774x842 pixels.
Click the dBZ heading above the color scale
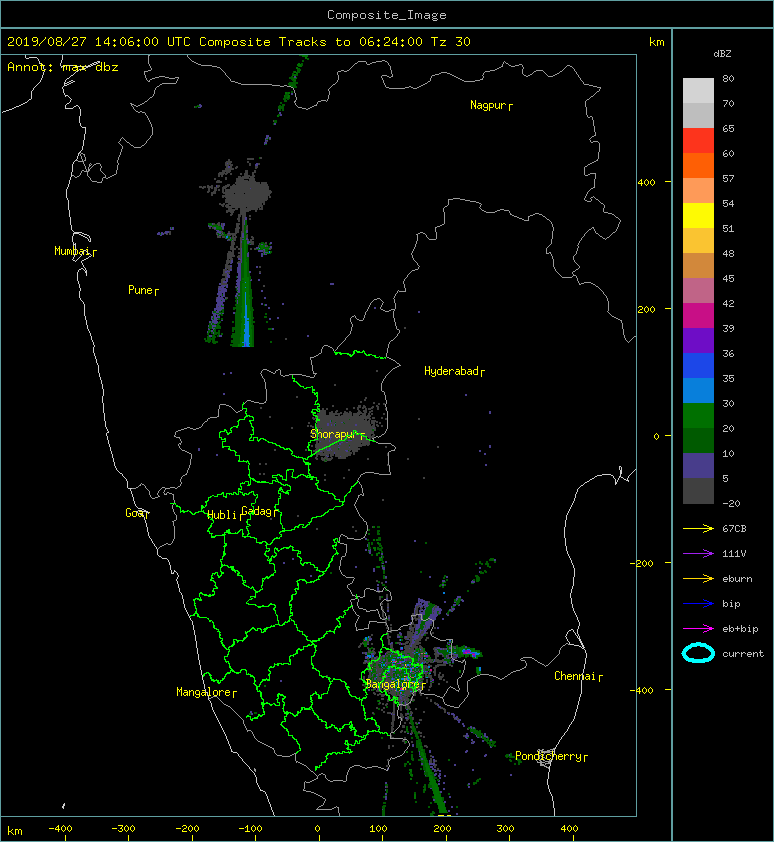point(722,54)
